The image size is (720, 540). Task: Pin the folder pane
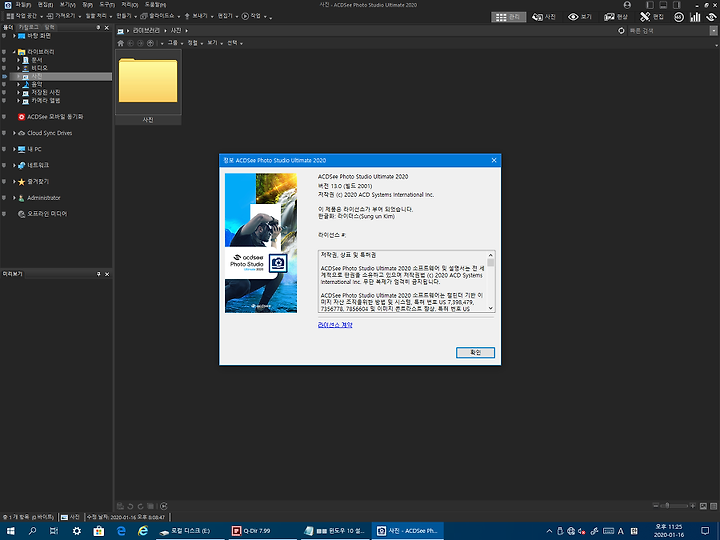(98, 28)
